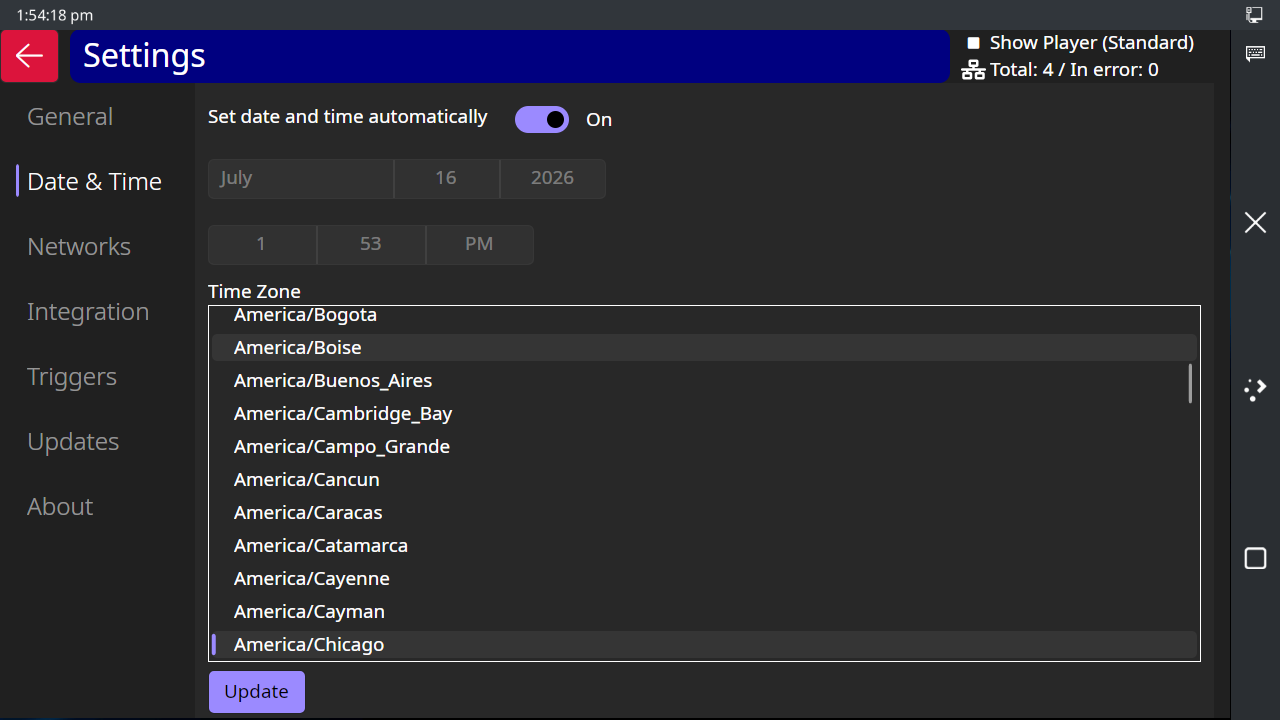Open the Updates settings section
1280x720 pixels.
pyautogui.click(x=73, y=441)
